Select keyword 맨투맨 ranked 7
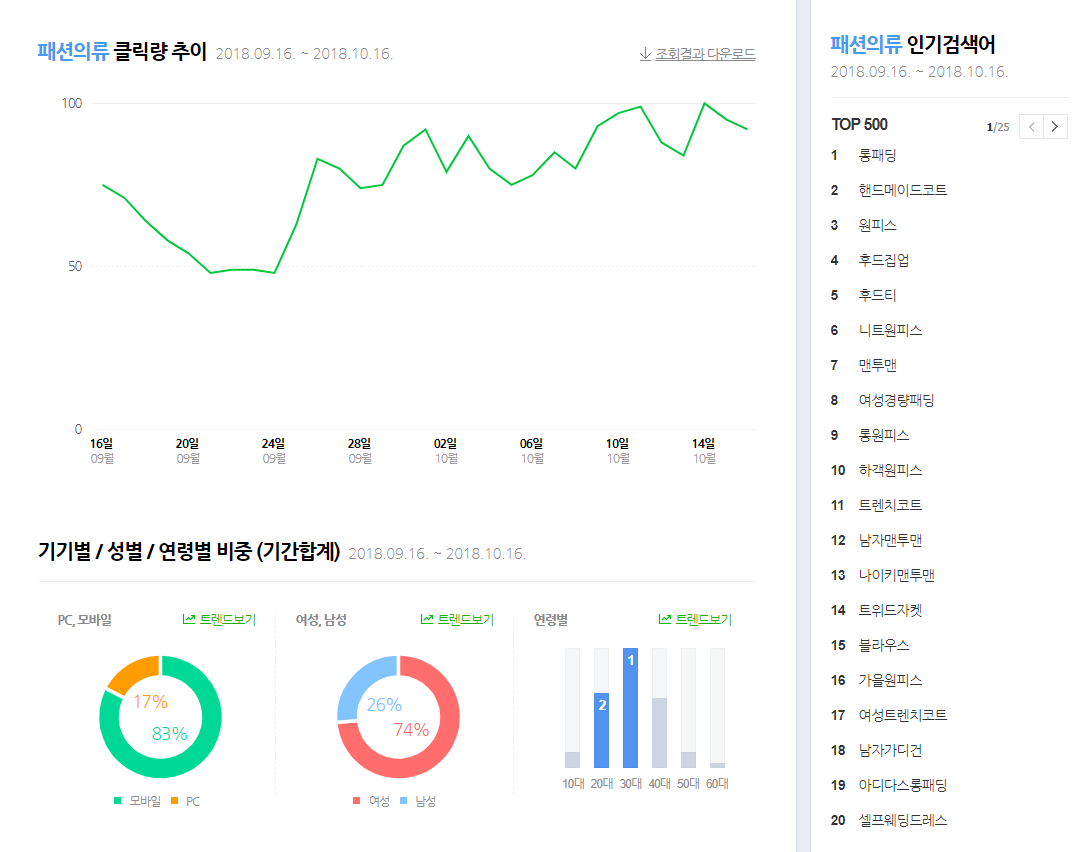This screenshot has width=1083, height=852. [x=877, y=365]
